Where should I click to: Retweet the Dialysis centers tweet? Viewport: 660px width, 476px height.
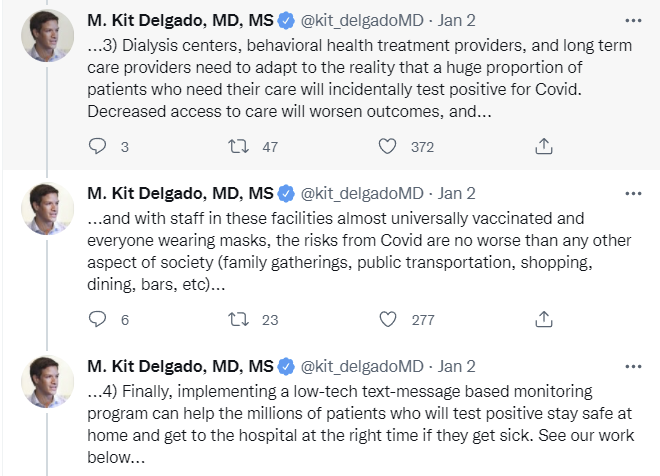238,146
